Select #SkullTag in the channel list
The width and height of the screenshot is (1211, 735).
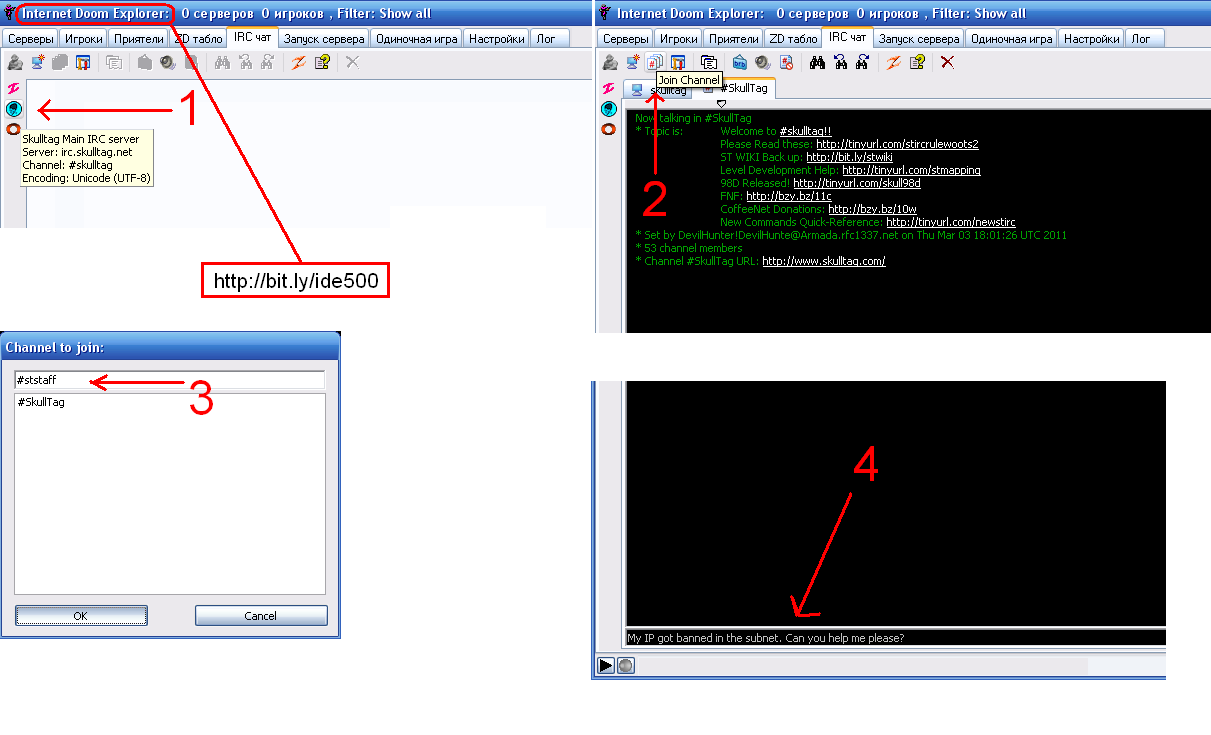click(42, 402)
